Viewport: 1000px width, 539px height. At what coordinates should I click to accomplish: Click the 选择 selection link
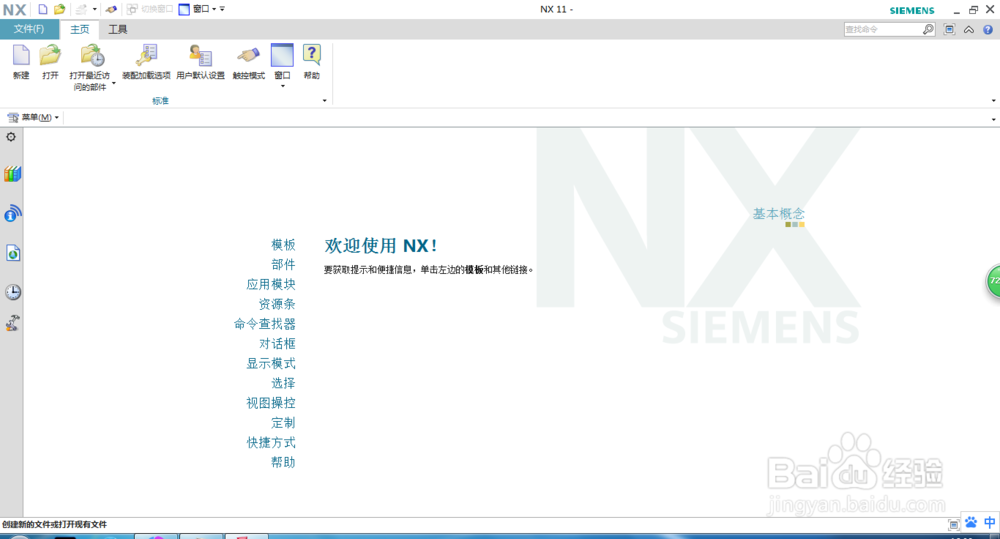click(x=283, y=383)
